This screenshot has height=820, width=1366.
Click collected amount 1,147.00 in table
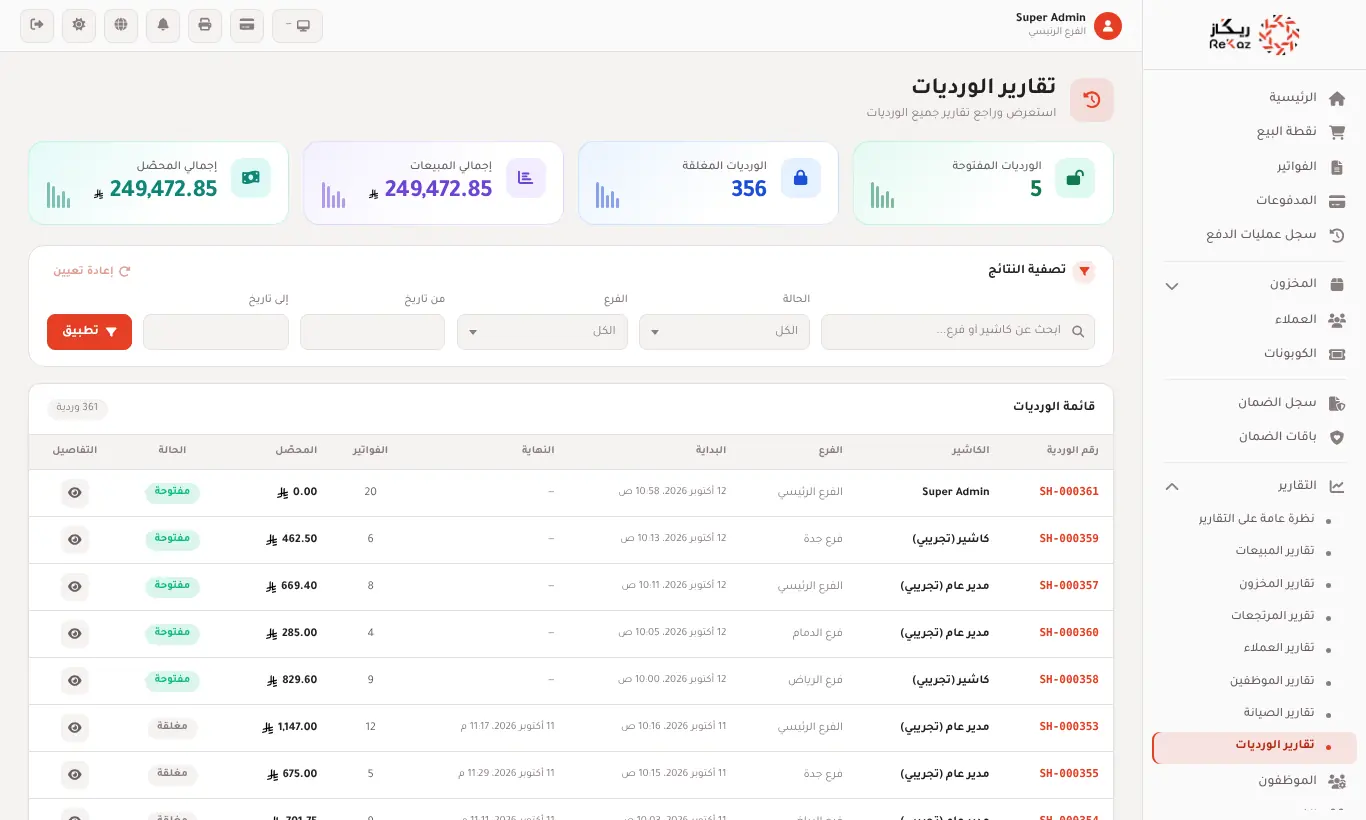[x=290, y=727]
